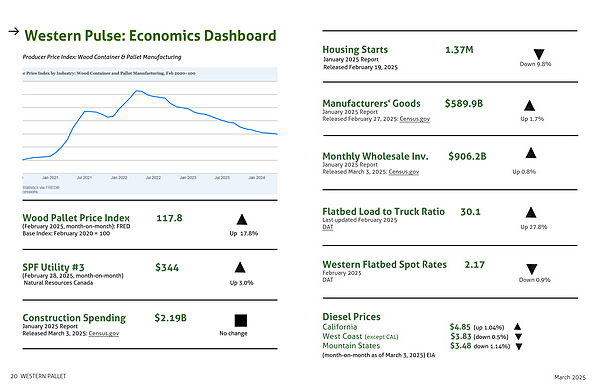Screen dimensions: 600x388
Task: Click the Mountain States diesel down arrow
Action: pyautogui.click(x=519, y=347)
